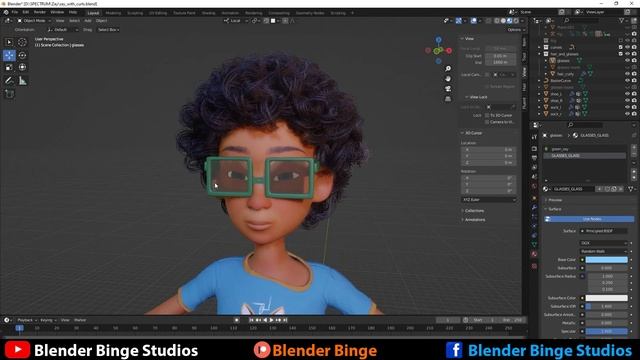Click the viewport pan hand icon
The height and width of the screenshot is (360, 640).
448,78
